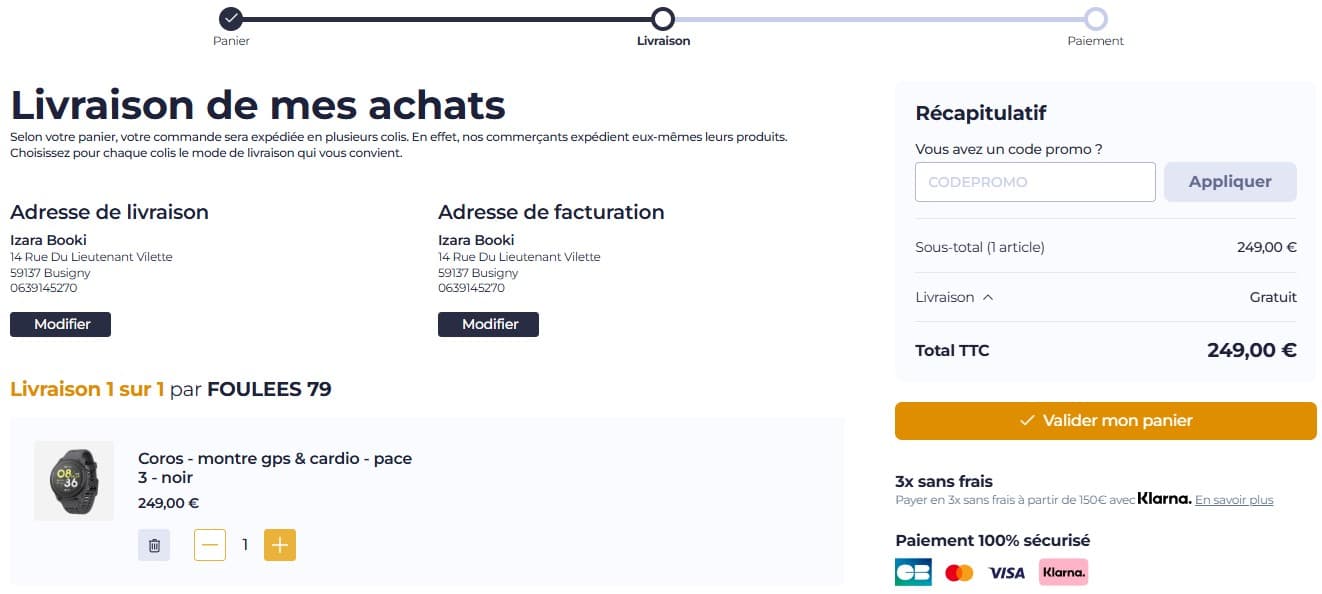Jump to the Paiement step

[x=1096, y=18]
